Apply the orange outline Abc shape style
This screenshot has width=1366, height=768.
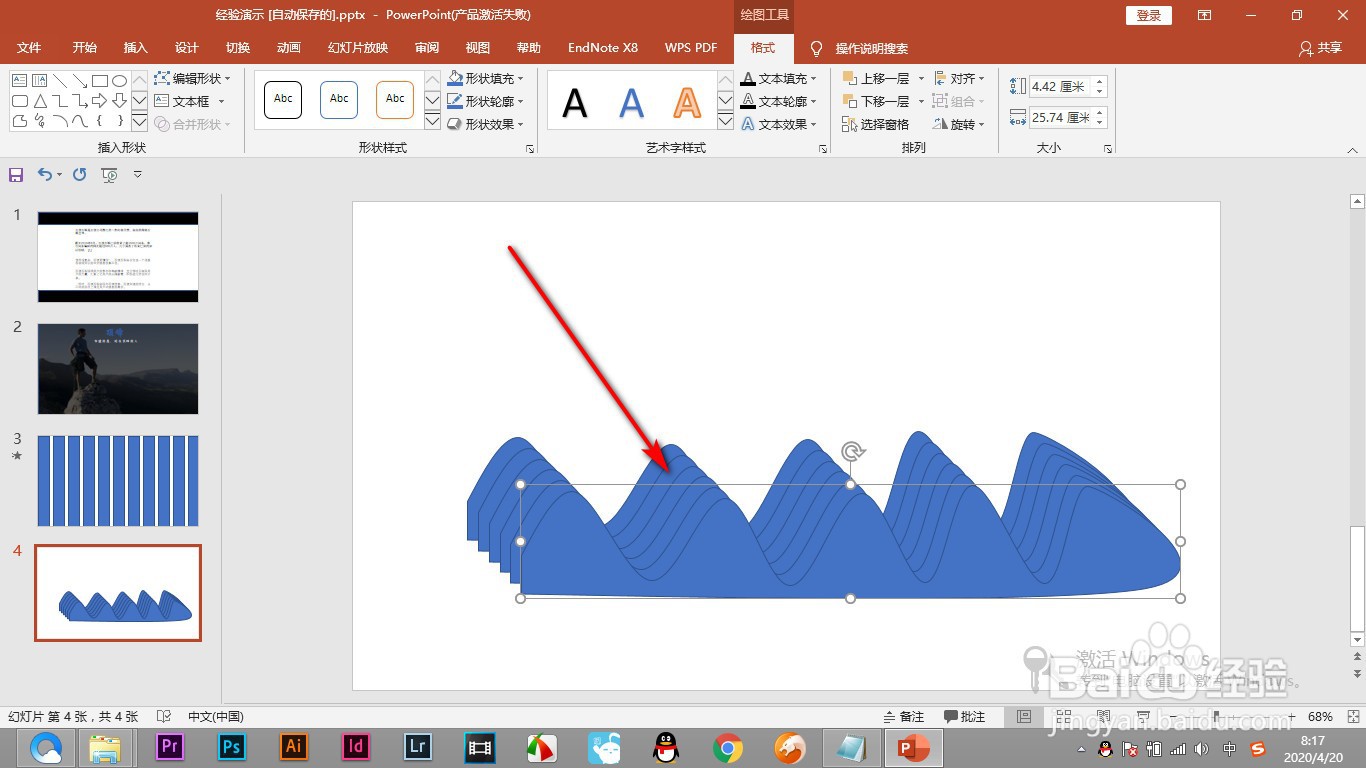[x=395, y=99]
